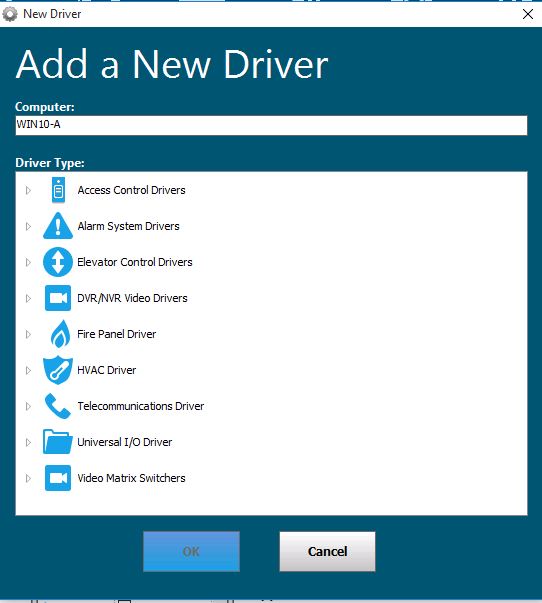Click the Alarm System Drivers warning triangle icon

(x=58, y=226)
